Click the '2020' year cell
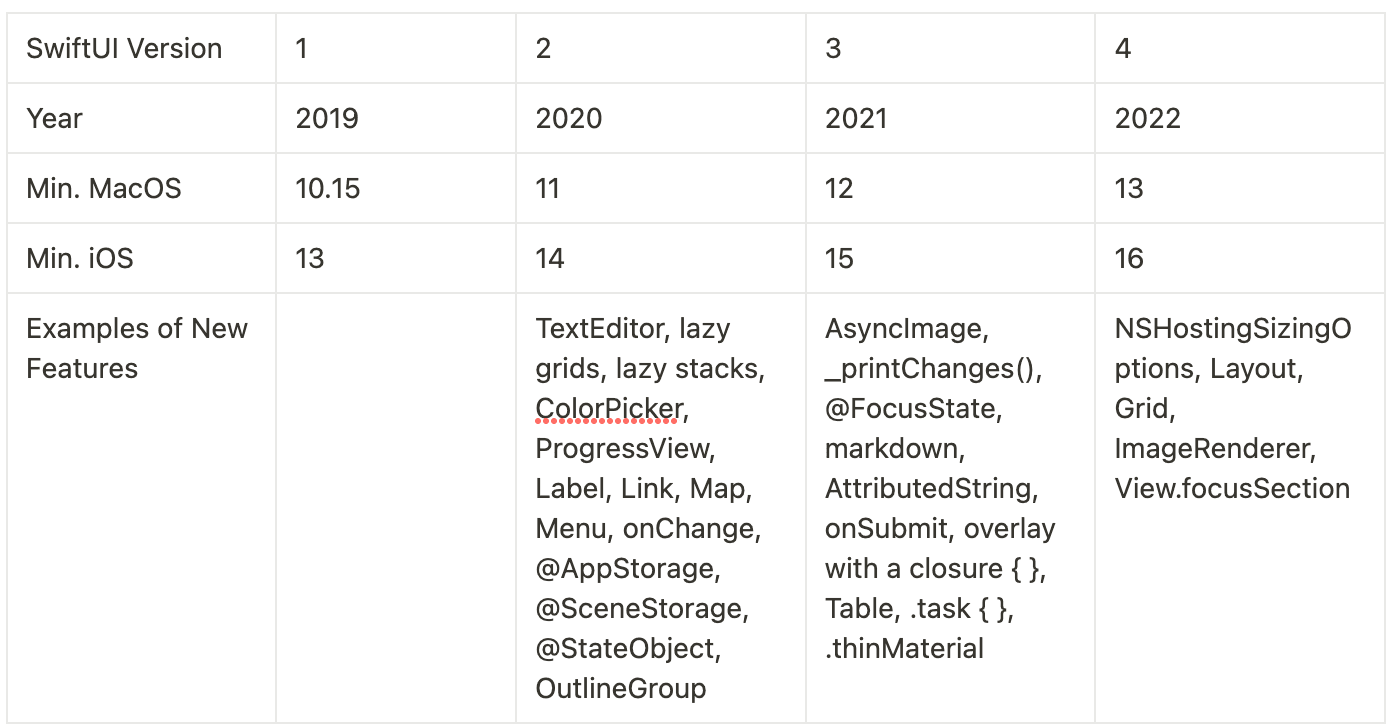 pos(569,119)
